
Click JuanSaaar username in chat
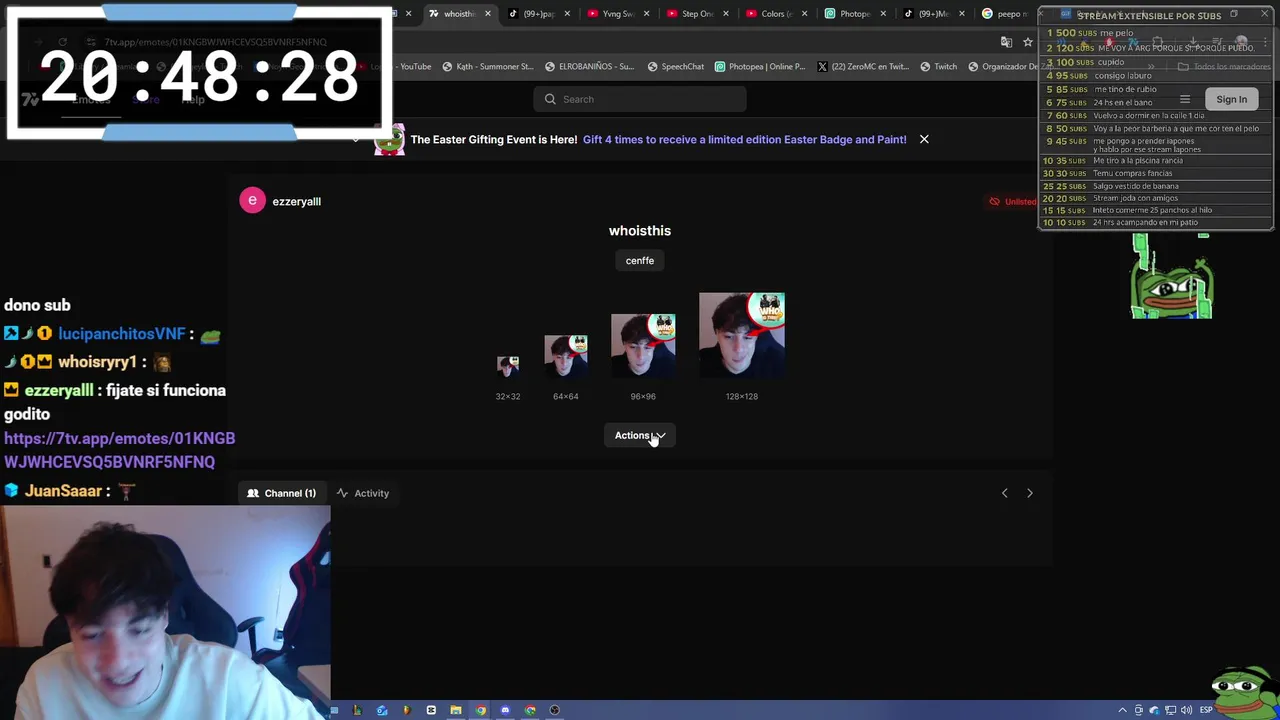63,491
